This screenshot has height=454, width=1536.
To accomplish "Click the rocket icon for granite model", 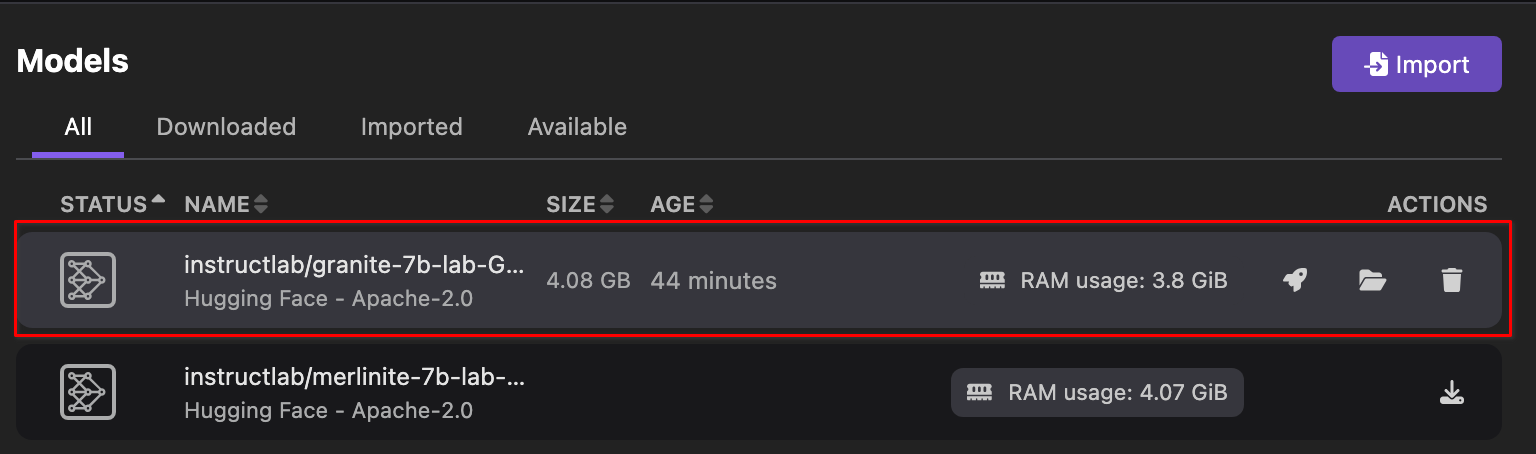I will click(x=1295, y=281).
